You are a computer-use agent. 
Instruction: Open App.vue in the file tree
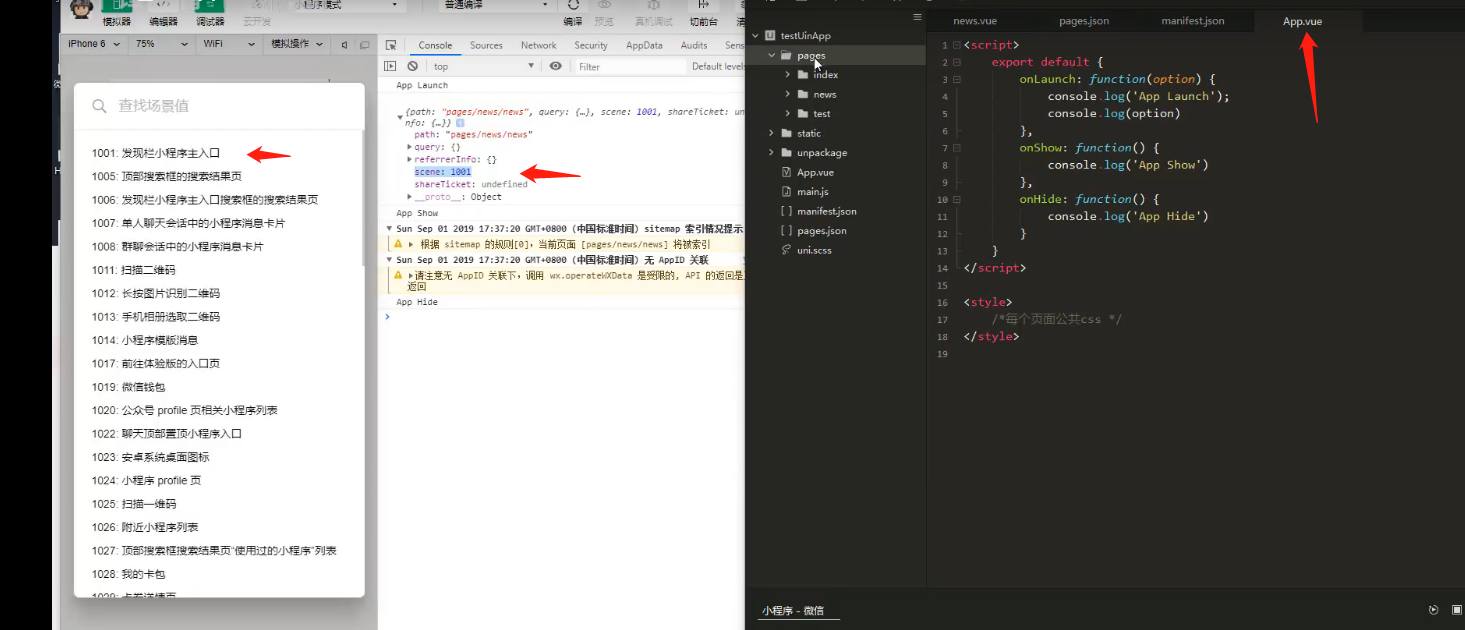click(815, 172)
